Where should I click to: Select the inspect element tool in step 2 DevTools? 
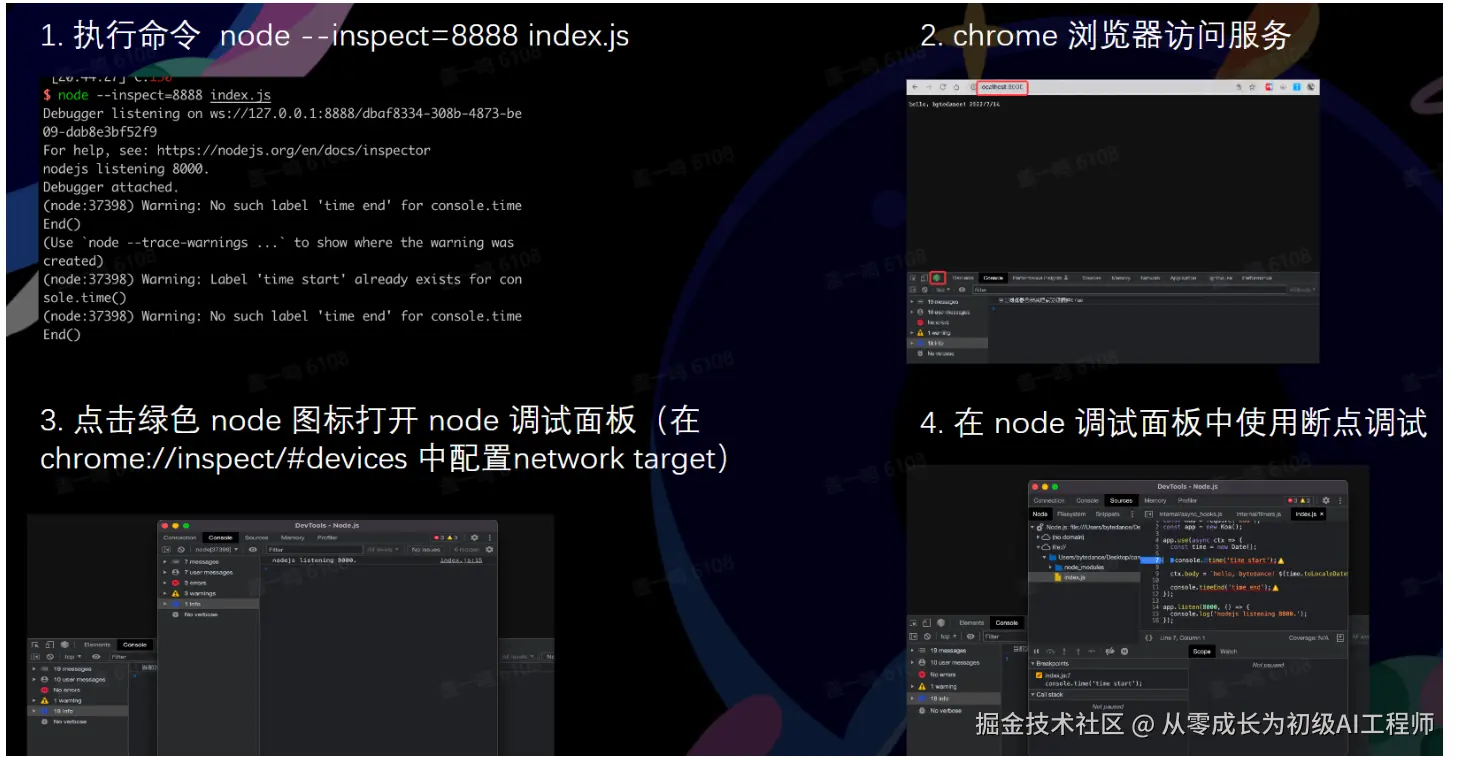(x=914, y=277)
